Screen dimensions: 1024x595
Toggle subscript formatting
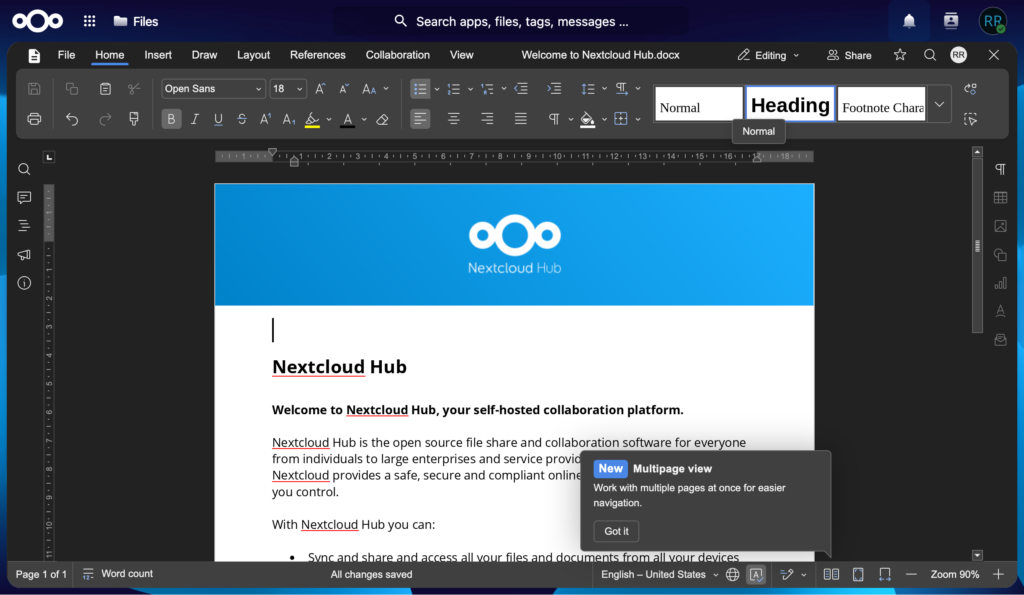coord(289,119)
